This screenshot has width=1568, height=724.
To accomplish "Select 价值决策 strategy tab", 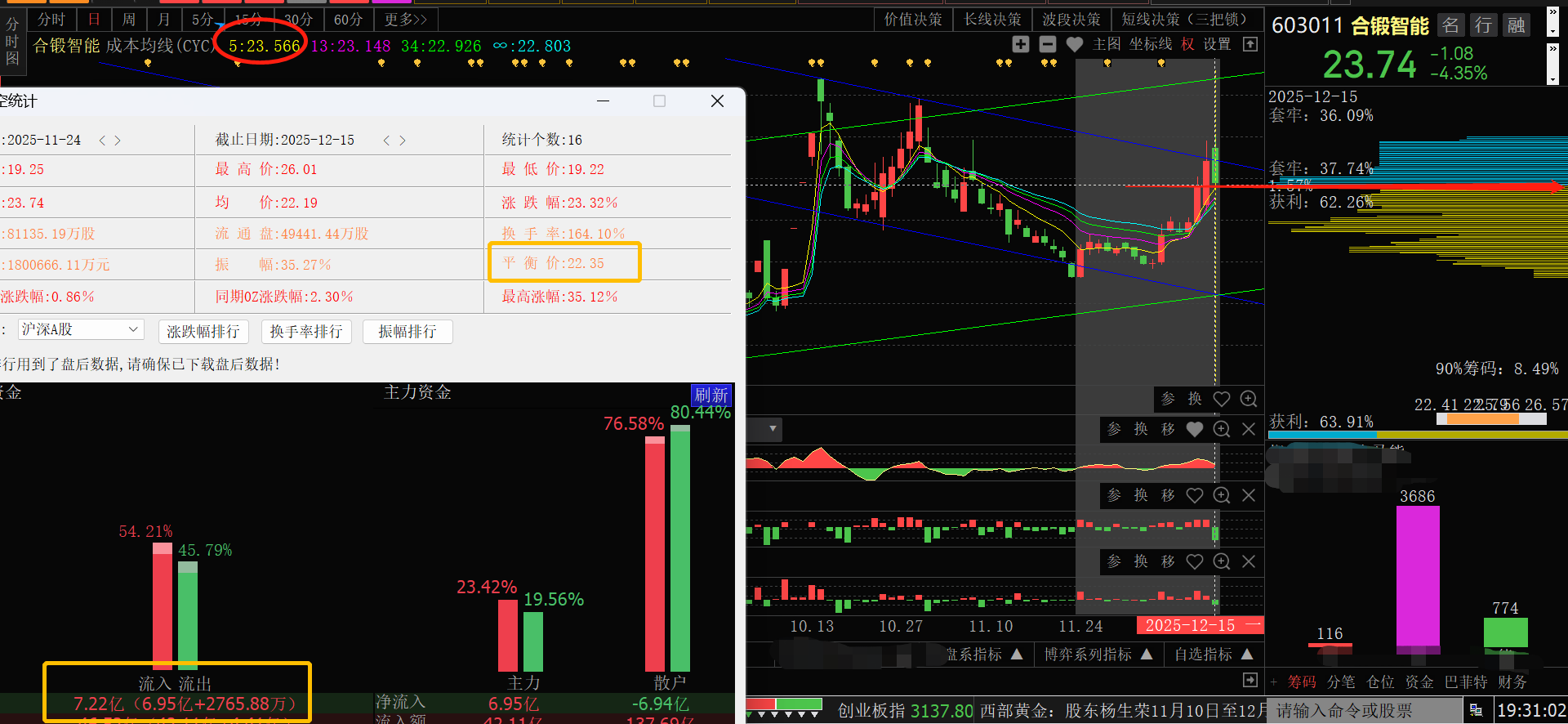I will tap(913, 19).
